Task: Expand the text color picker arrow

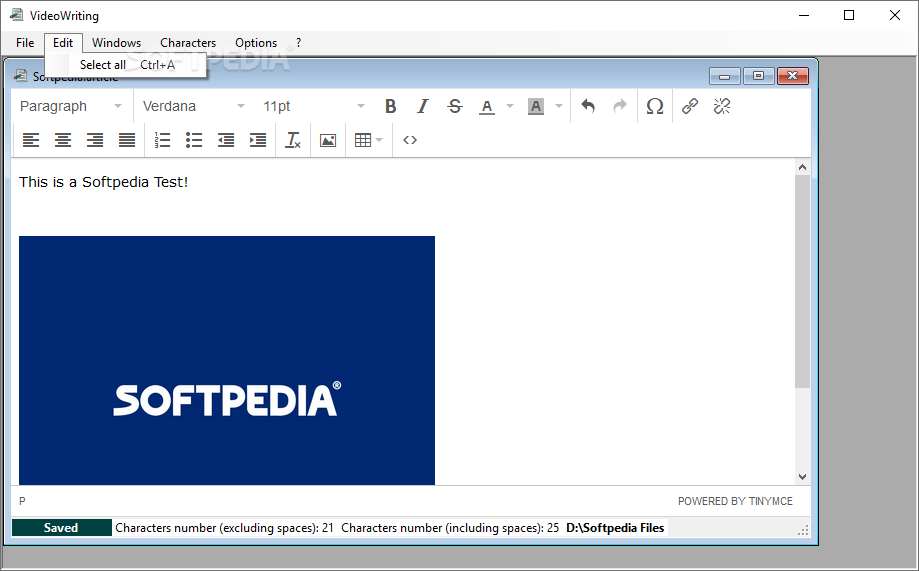Action: pyautogui.click(x=509, y=106)
